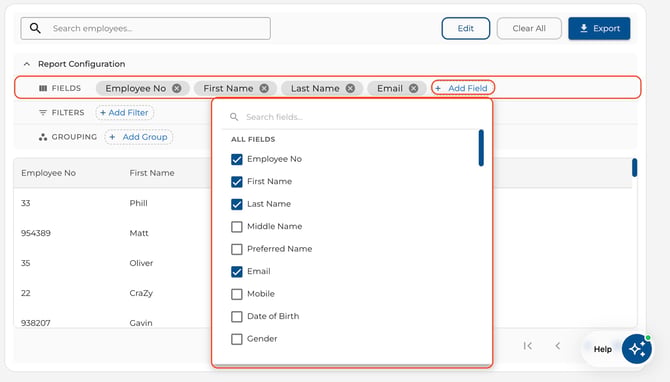Image resolution: width=670 pixels, height=382 pixels.
Task: Focus the Search employees input
Action: (146, 29)
